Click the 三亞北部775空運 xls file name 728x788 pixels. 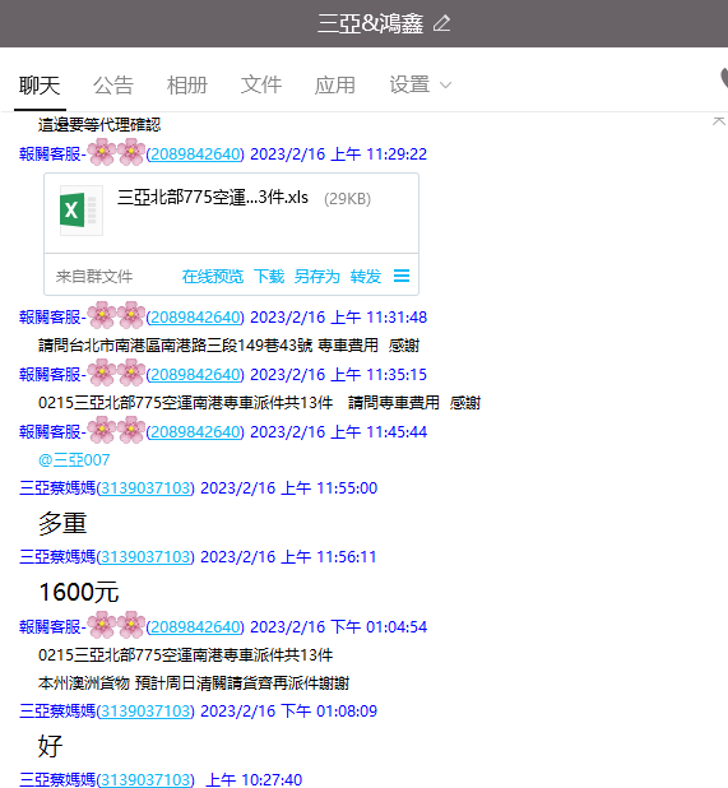[212, 197]
